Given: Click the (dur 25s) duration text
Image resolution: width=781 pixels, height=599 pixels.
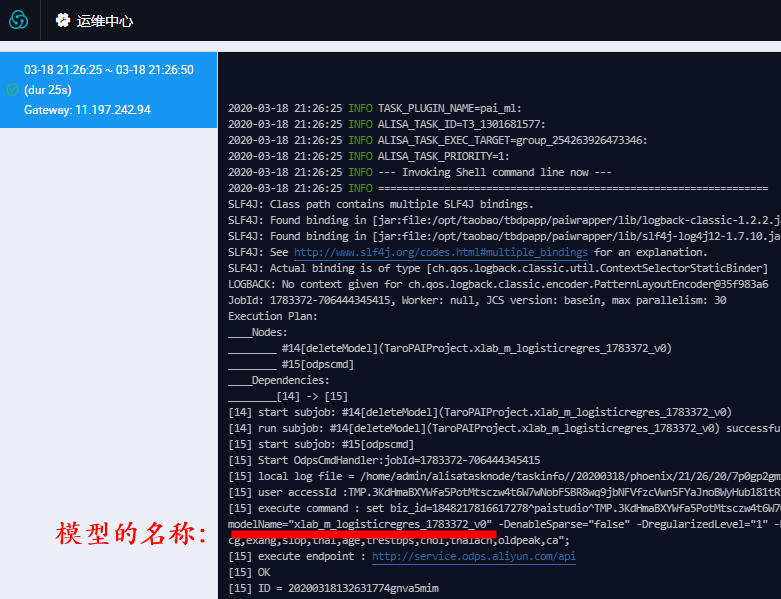Looking at the screenshot, I should pos(48,90).
